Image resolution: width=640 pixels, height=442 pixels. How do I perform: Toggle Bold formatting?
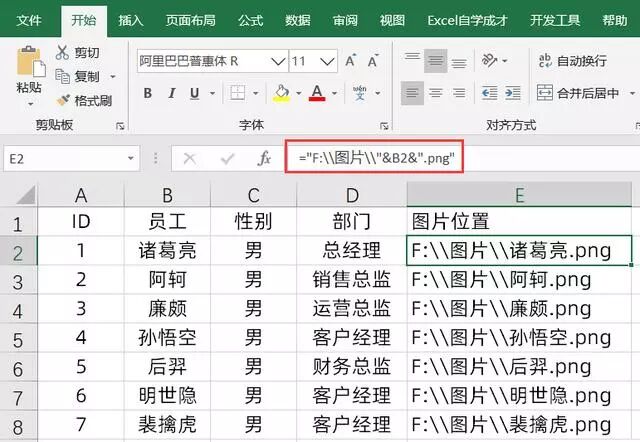click(148, 93)
